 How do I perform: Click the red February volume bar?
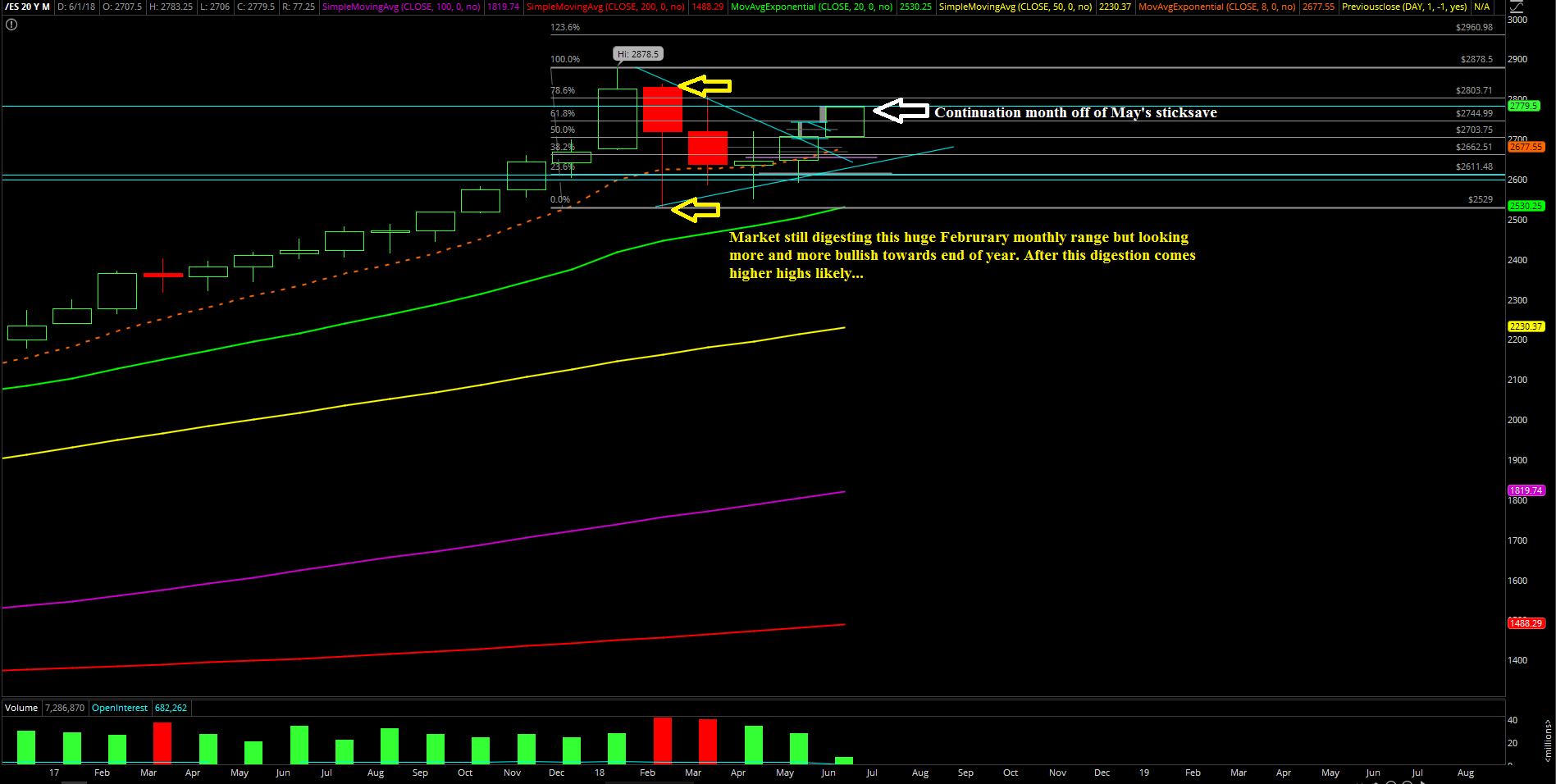tap(663, 741)
